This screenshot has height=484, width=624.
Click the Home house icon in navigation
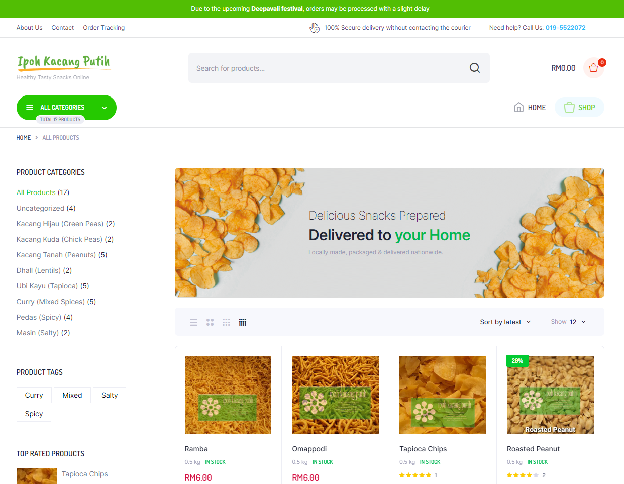tap(519, 107)
